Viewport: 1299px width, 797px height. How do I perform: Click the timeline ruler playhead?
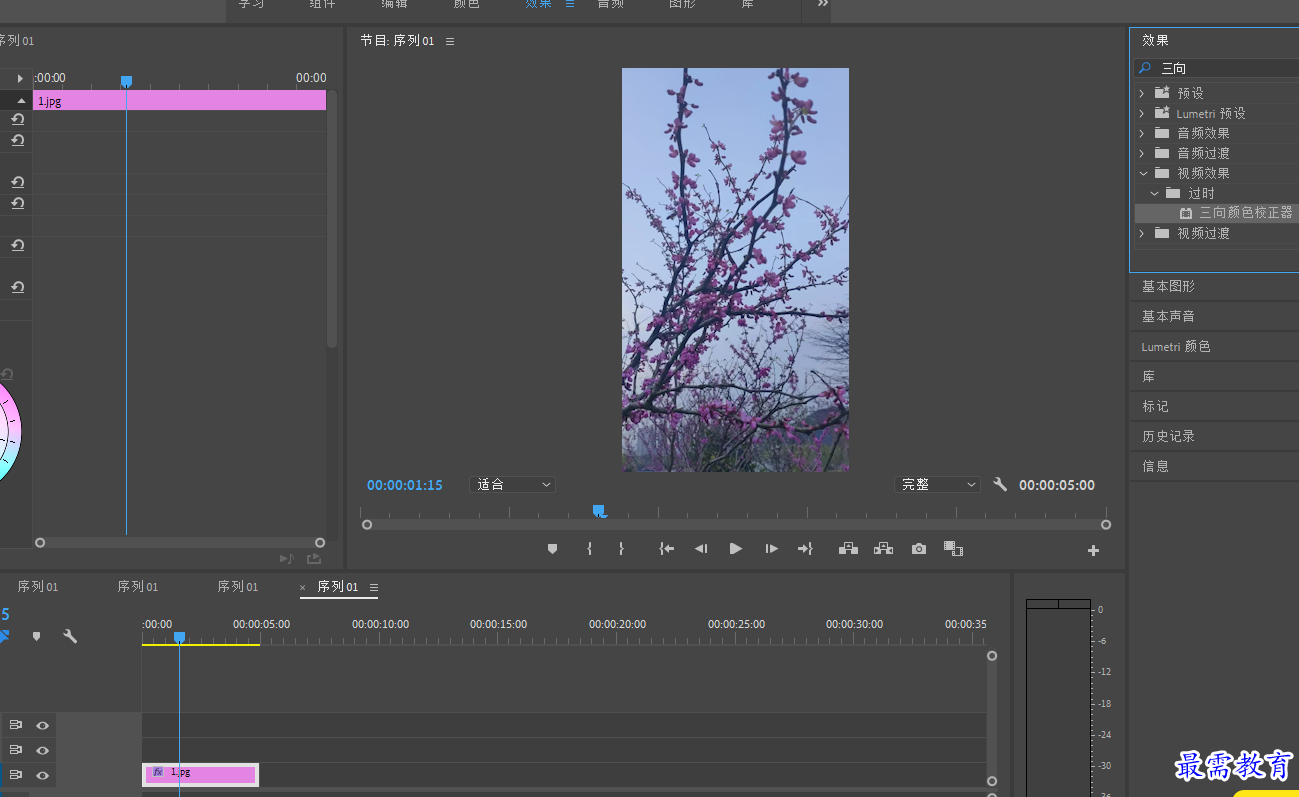pos(179,637)
